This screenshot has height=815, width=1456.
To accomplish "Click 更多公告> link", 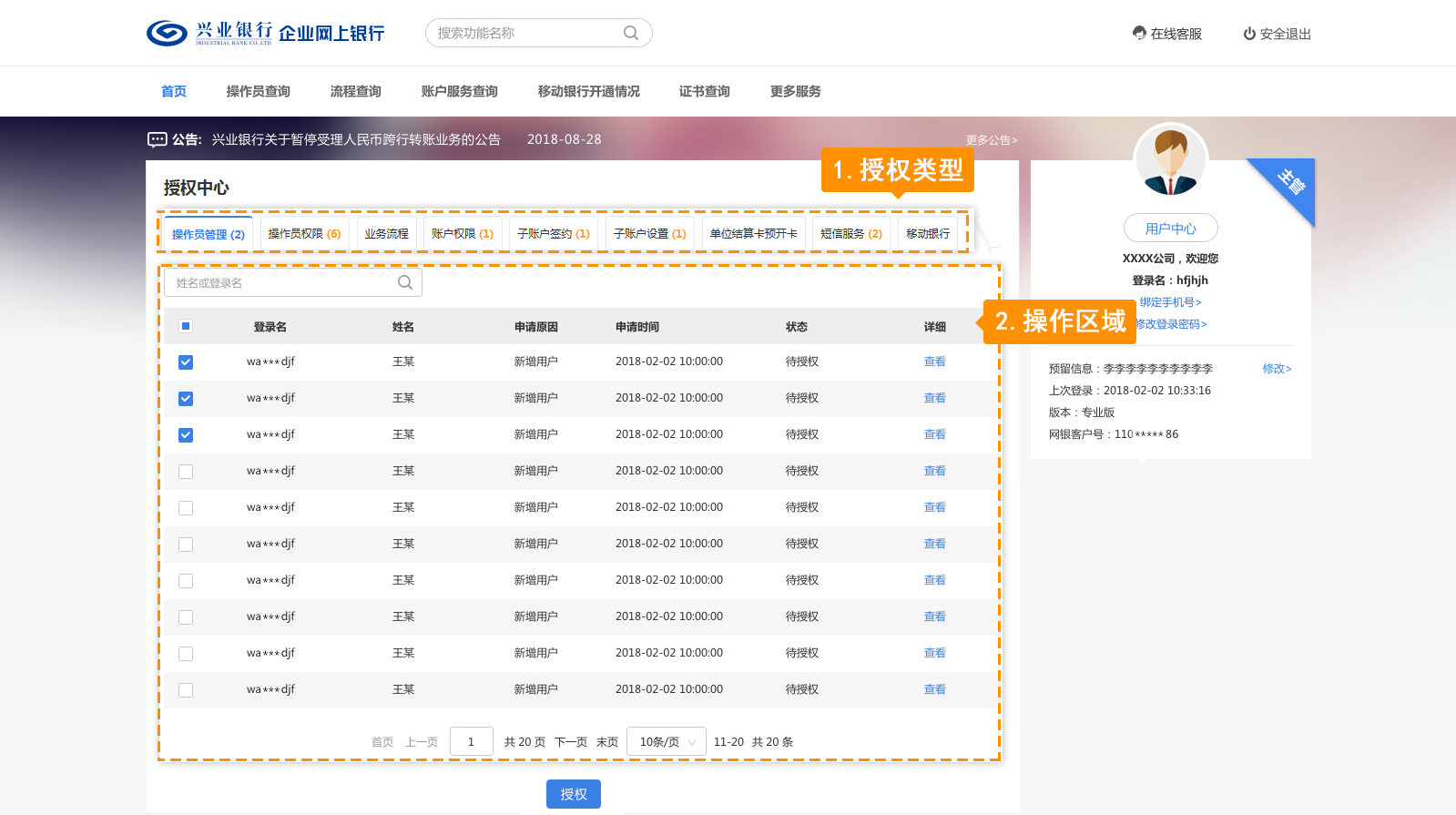I will (x=992, y=139).
